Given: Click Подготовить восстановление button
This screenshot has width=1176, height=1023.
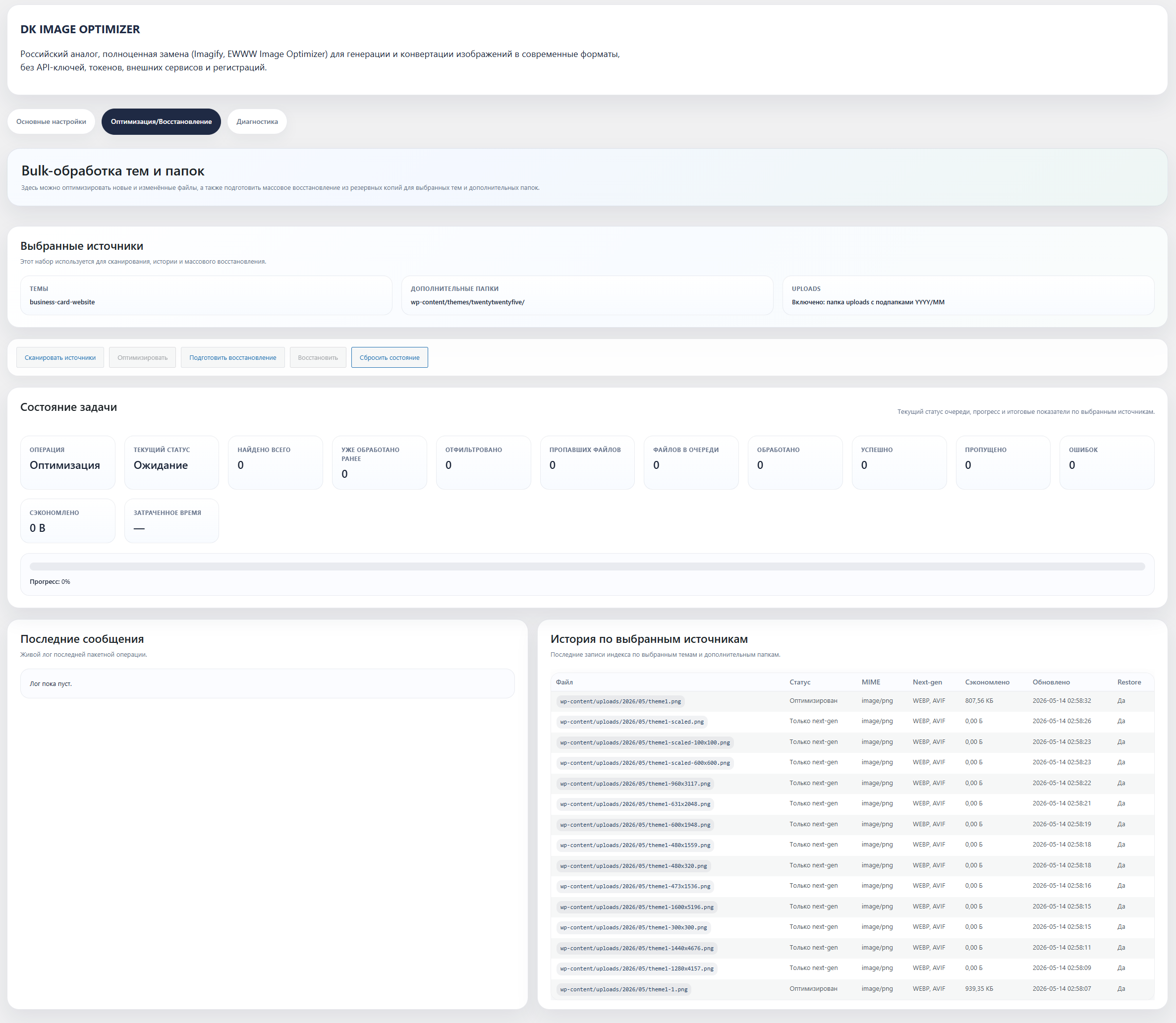Looking at the screenshot, I should (x=232, y=357).
